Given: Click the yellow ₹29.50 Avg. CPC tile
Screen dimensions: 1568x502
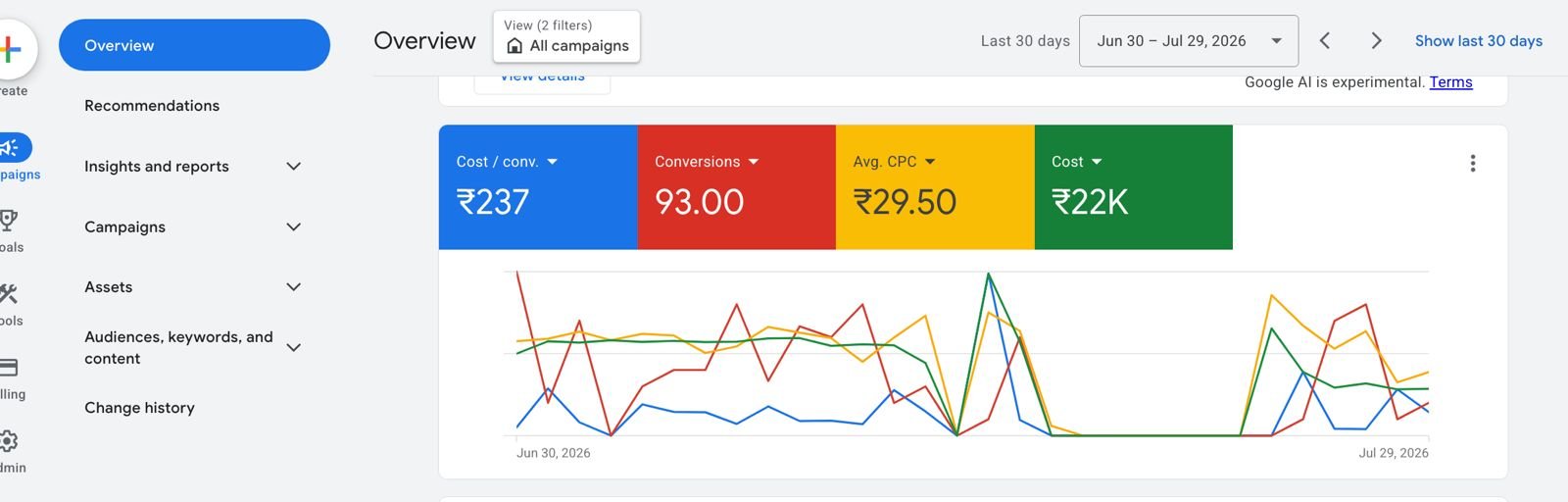Looking at the screenshot, I should click(935, 187).
